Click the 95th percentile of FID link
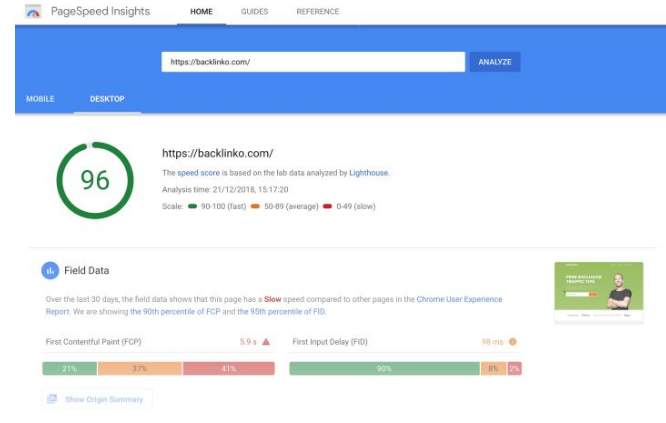 click(281, 311)
